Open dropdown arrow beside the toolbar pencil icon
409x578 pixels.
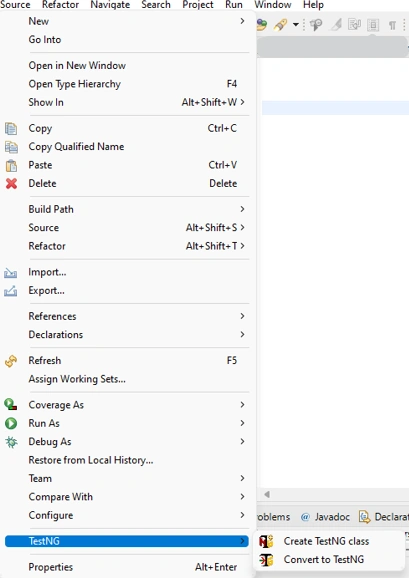pyautogui.click(x=296, y=25)
